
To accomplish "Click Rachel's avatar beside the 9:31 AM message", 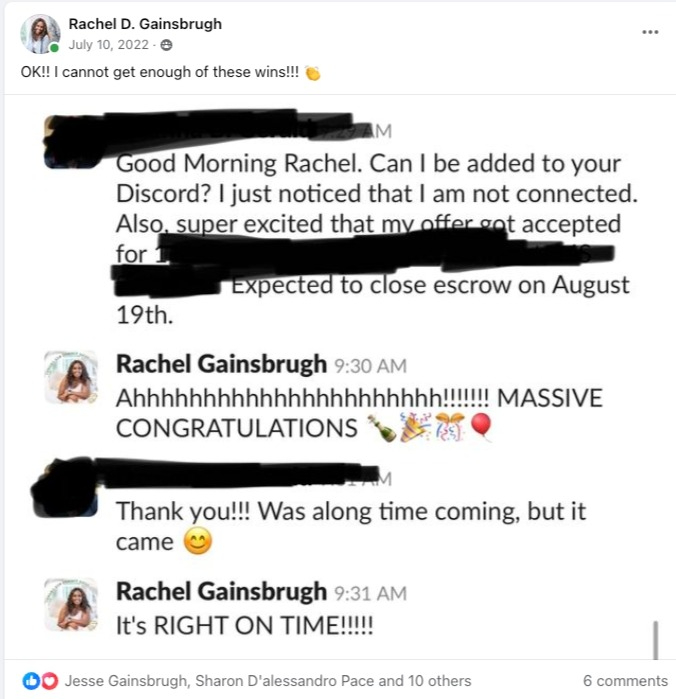I will [x=71, y=604].
